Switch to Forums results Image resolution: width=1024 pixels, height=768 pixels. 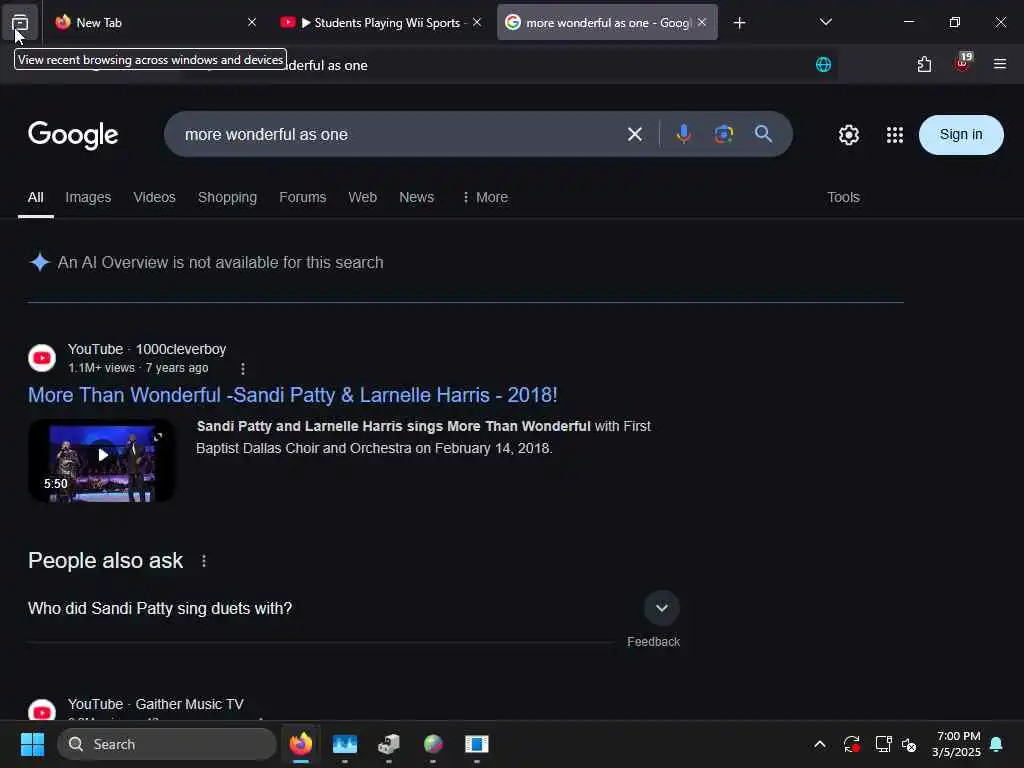(302, 197)
